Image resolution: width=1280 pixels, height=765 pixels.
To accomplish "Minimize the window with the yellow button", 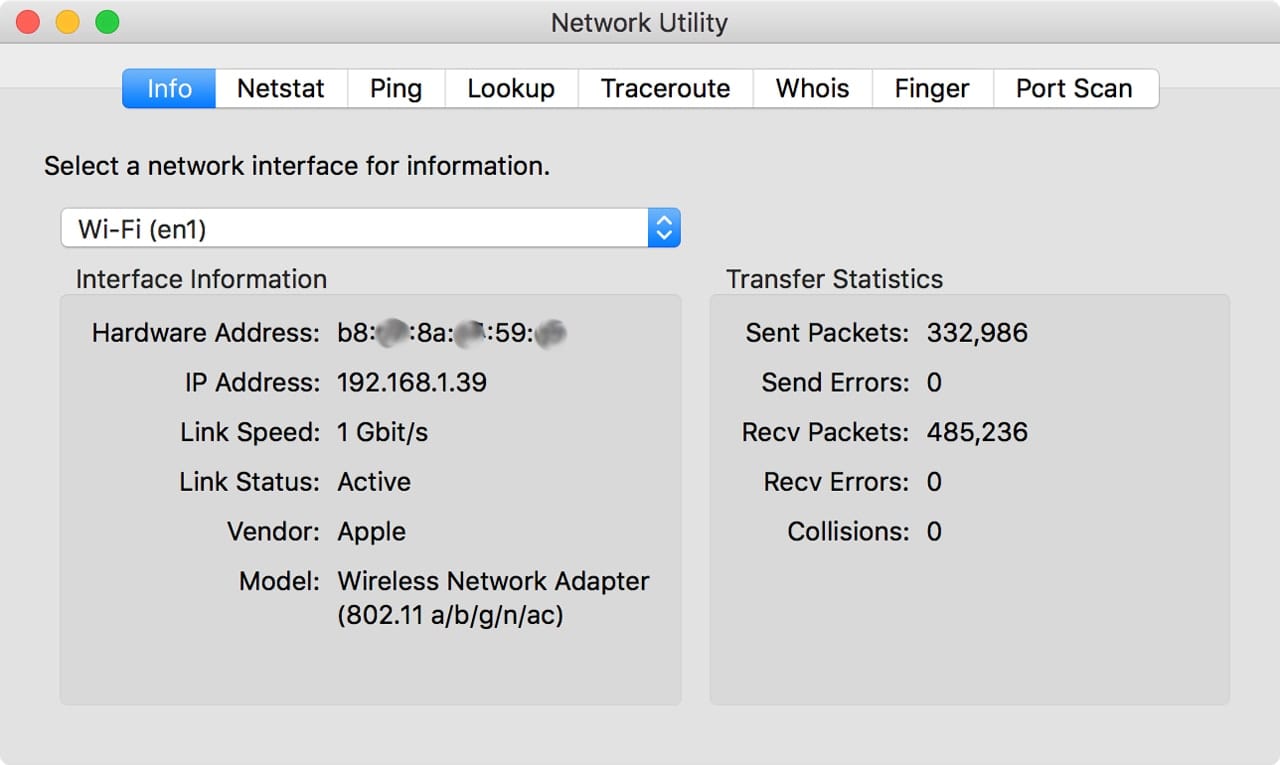I will tap(67, 22).
